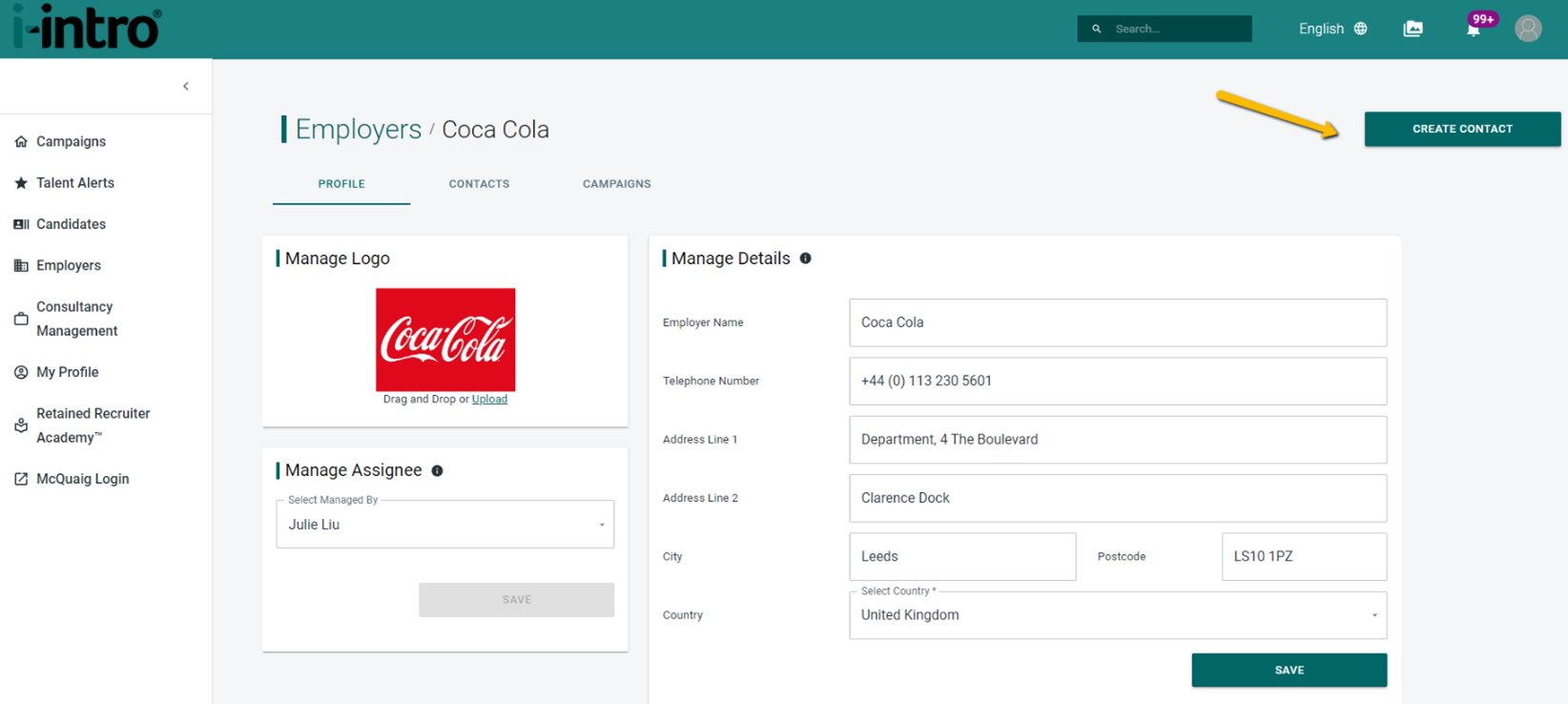Expand the Select Managed By dropdown
Image resolution: width=1568 pixels, height=704 pixels.
point(445,525)
